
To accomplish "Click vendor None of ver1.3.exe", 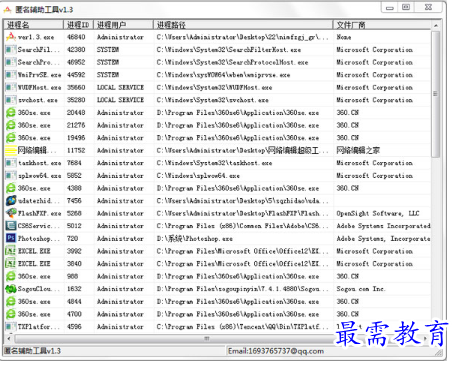I will [344, 37].
